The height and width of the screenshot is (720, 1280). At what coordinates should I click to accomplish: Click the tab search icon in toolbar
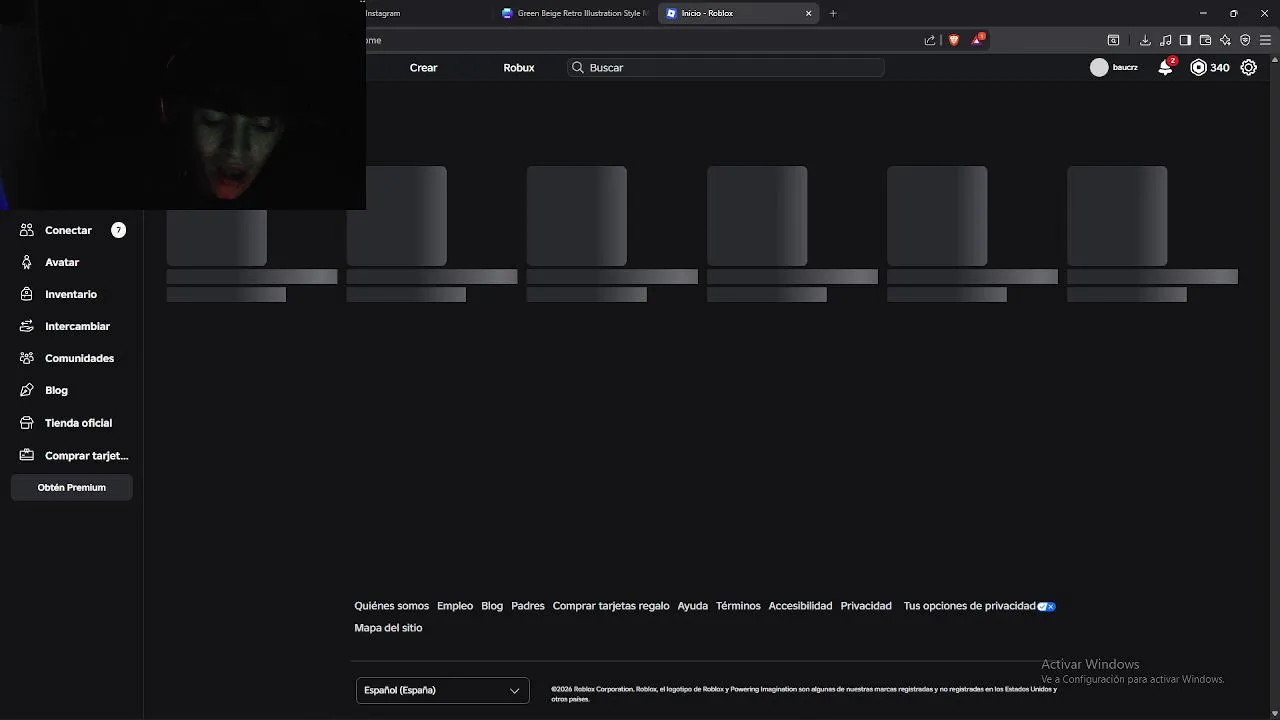coord(1113,40)
